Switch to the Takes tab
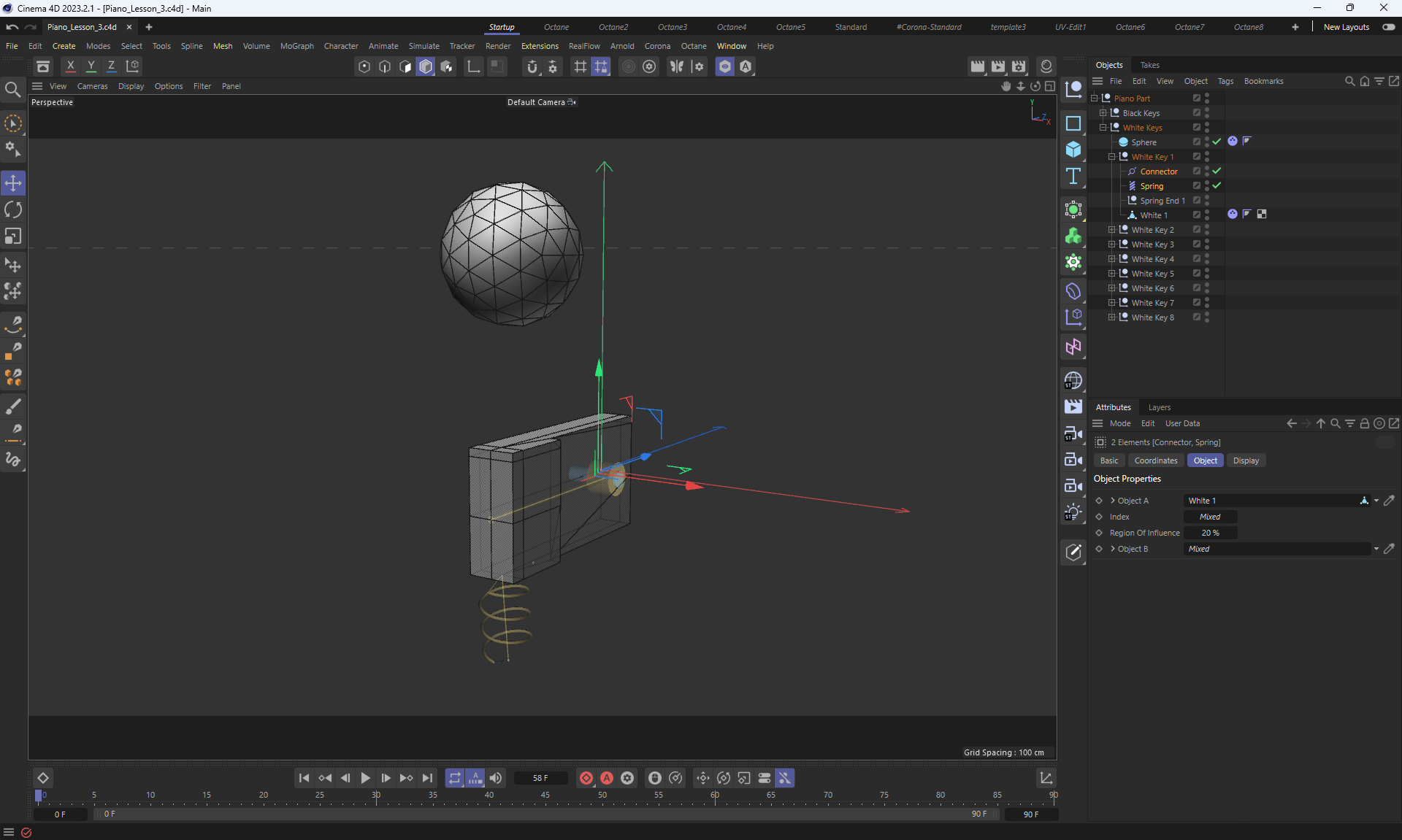 coord(1149,65)
